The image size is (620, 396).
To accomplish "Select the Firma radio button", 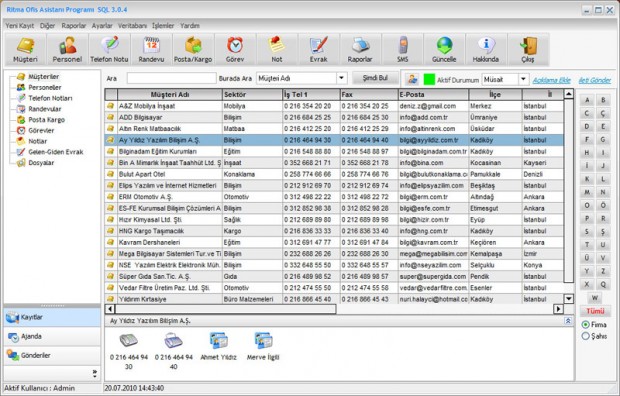I will tap(586, 324).
